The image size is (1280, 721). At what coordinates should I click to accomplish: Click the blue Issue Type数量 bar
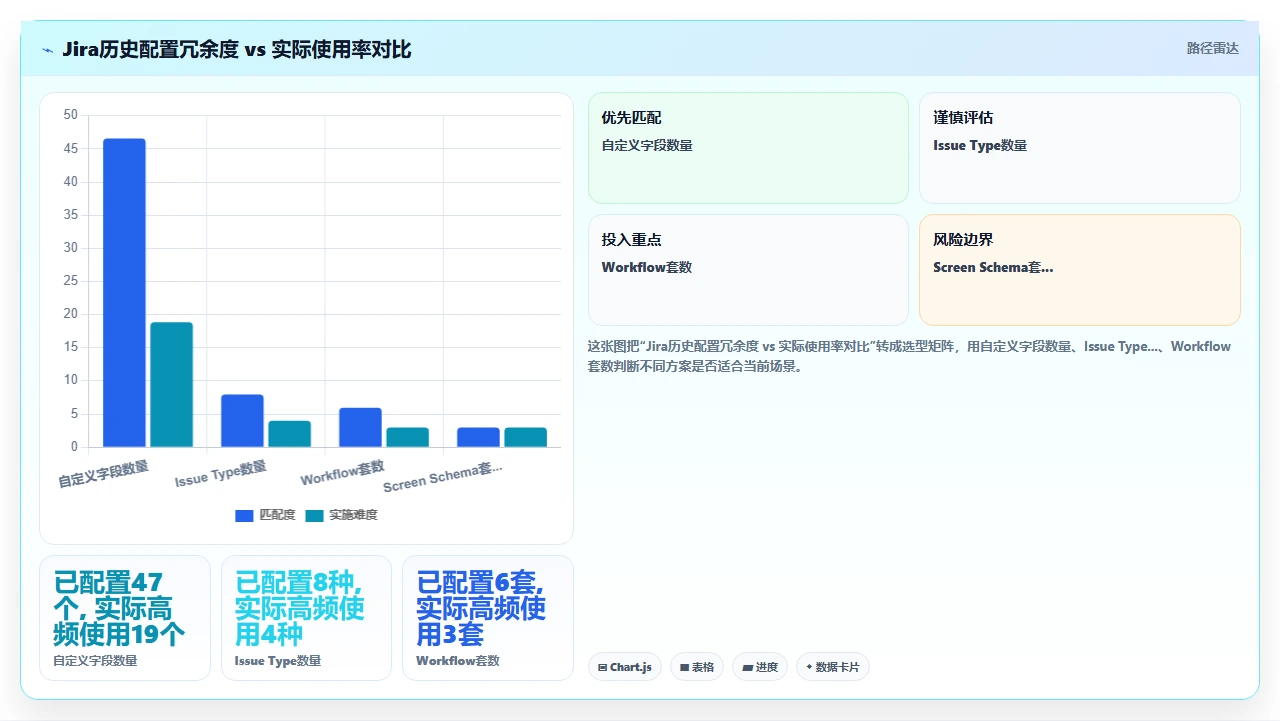[x=242, y=421]
